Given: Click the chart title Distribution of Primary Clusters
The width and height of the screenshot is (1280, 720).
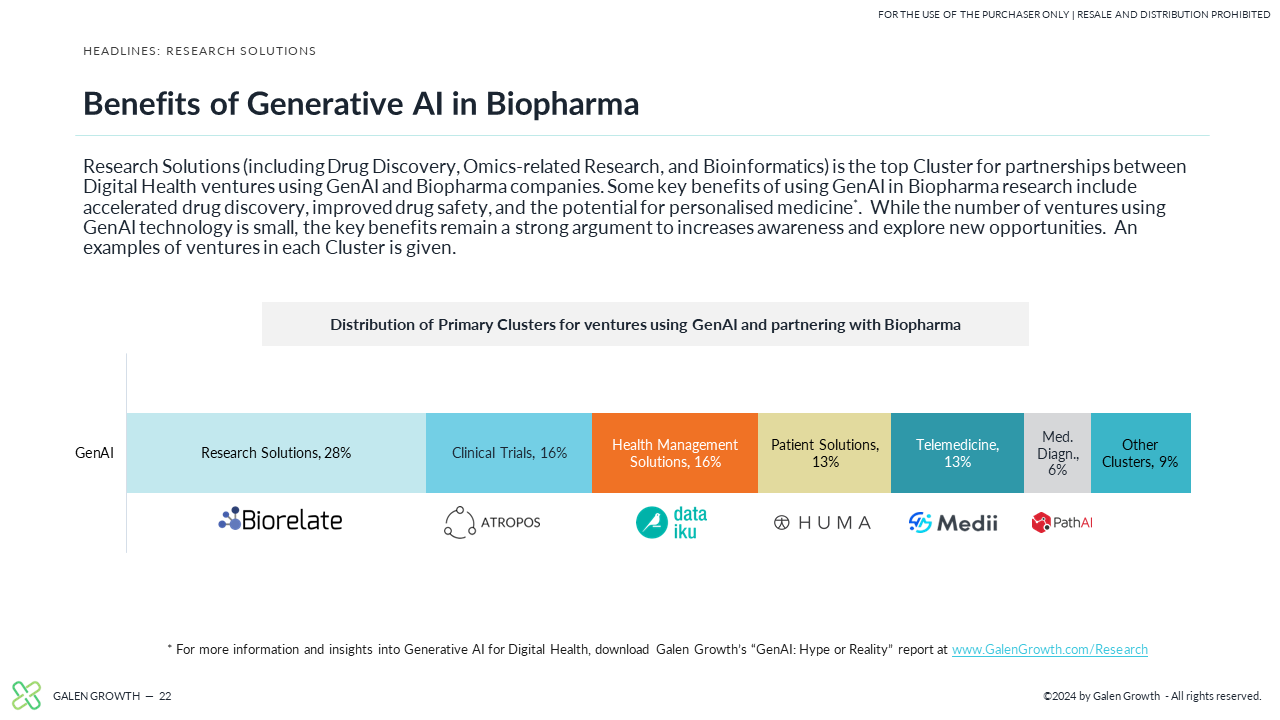Looking at the screenshot, I should 645,324.
